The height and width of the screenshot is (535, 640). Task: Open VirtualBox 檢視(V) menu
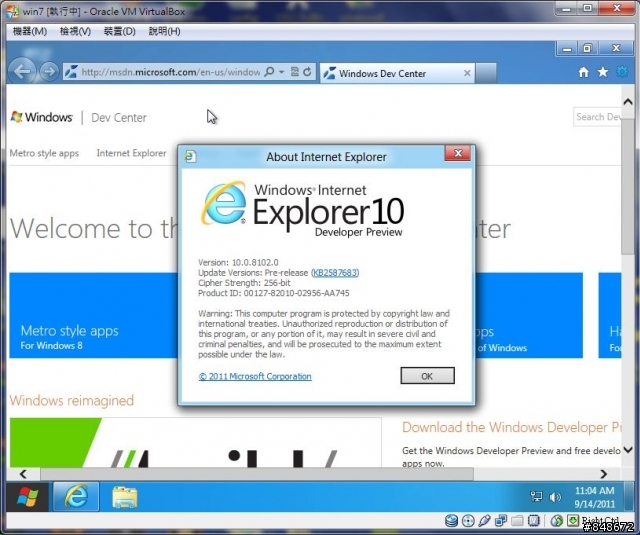(x=75, y=31)
